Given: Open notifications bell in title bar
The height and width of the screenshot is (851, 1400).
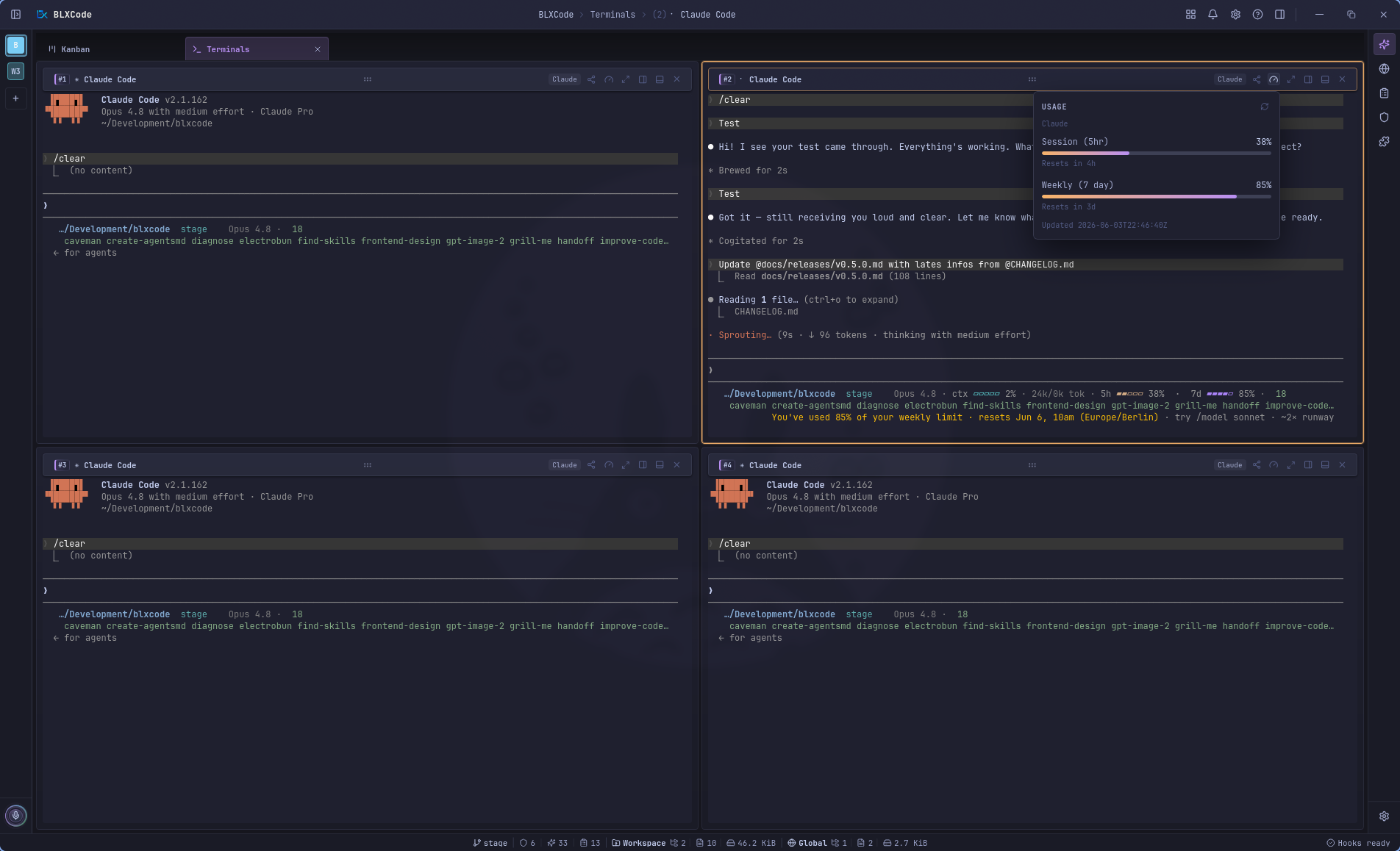Looking at the screenshot, I should click(1212, 15).
